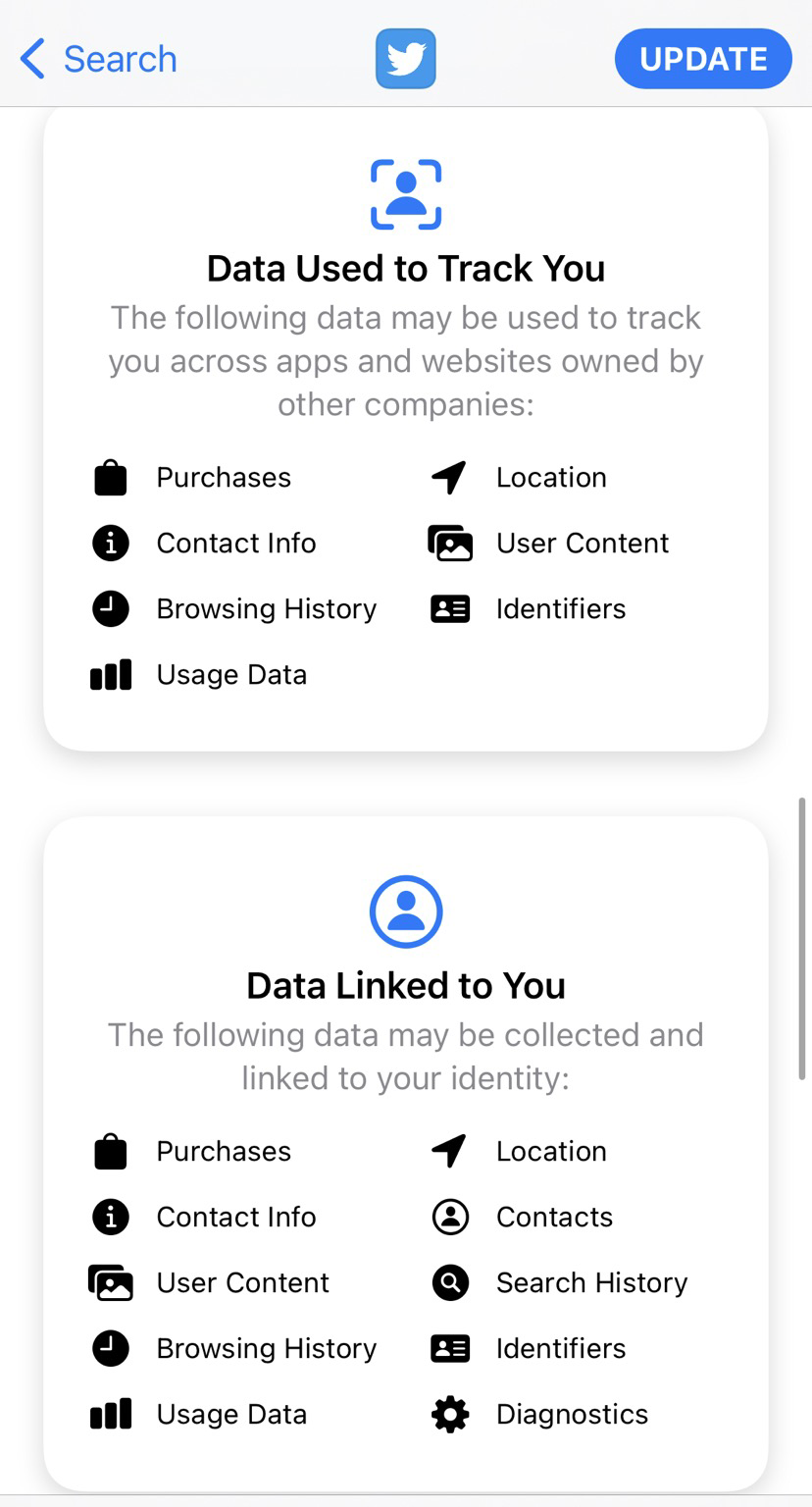Tap the blue profile circle icon
This screenshot has height=1507, width=812.
[406, 911]
